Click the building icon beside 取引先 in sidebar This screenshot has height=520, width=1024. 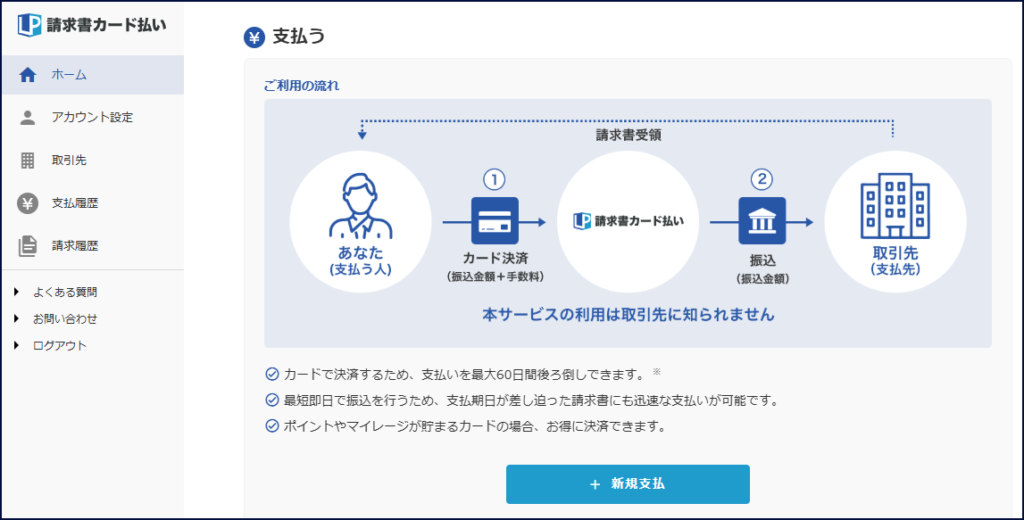click(x=28, y=160)
